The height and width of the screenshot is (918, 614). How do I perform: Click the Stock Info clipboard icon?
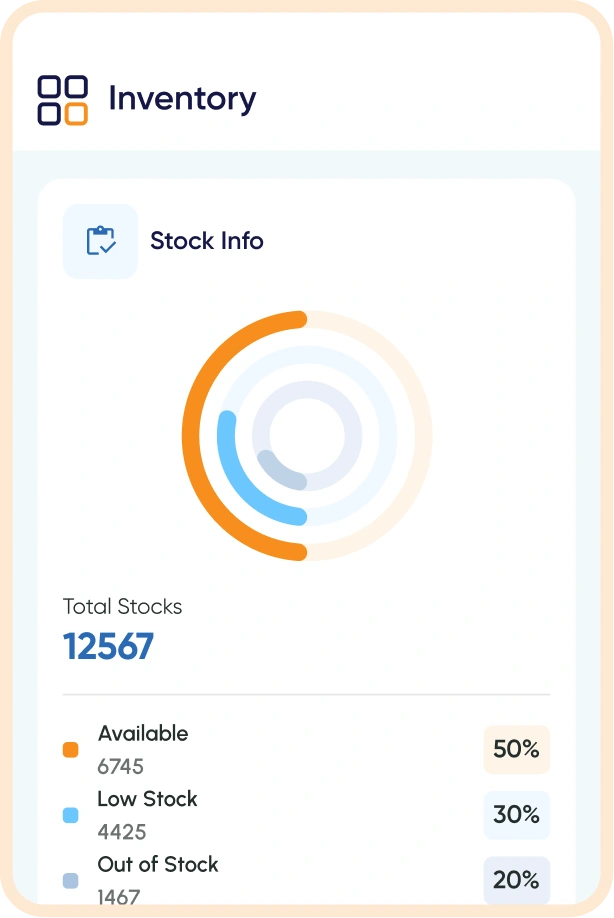click(x=100, y=241)
